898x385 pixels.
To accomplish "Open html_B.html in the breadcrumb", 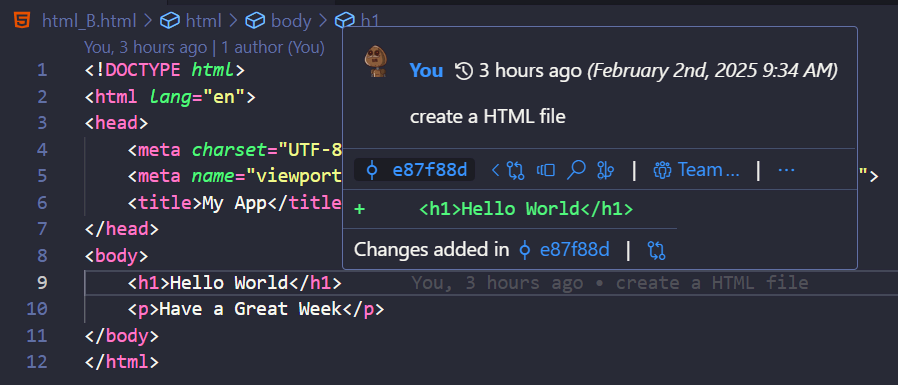I will tap(89, 21).
